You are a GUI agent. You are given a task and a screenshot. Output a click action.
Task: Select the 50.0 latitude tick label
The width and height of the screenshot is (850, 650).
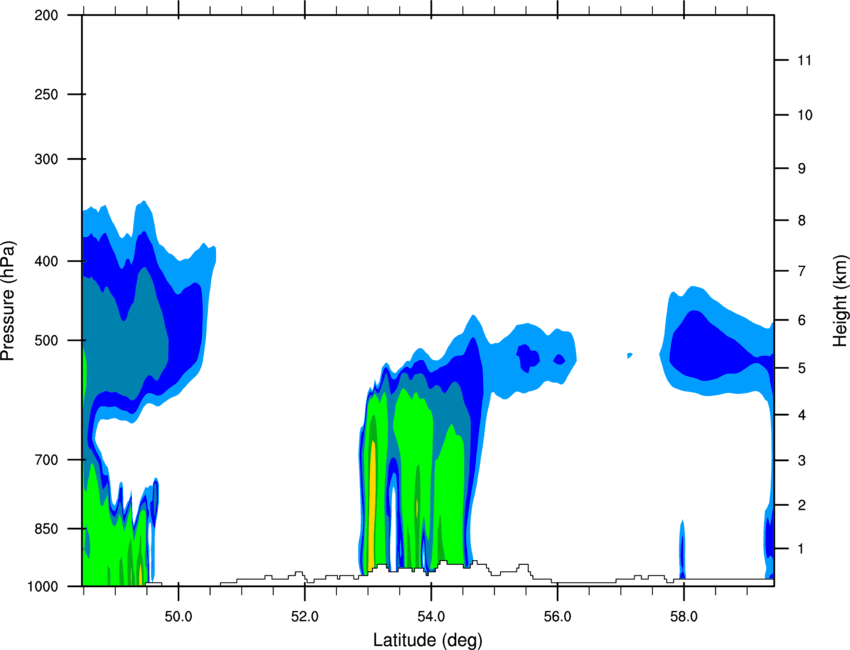[x=178, y=616]
